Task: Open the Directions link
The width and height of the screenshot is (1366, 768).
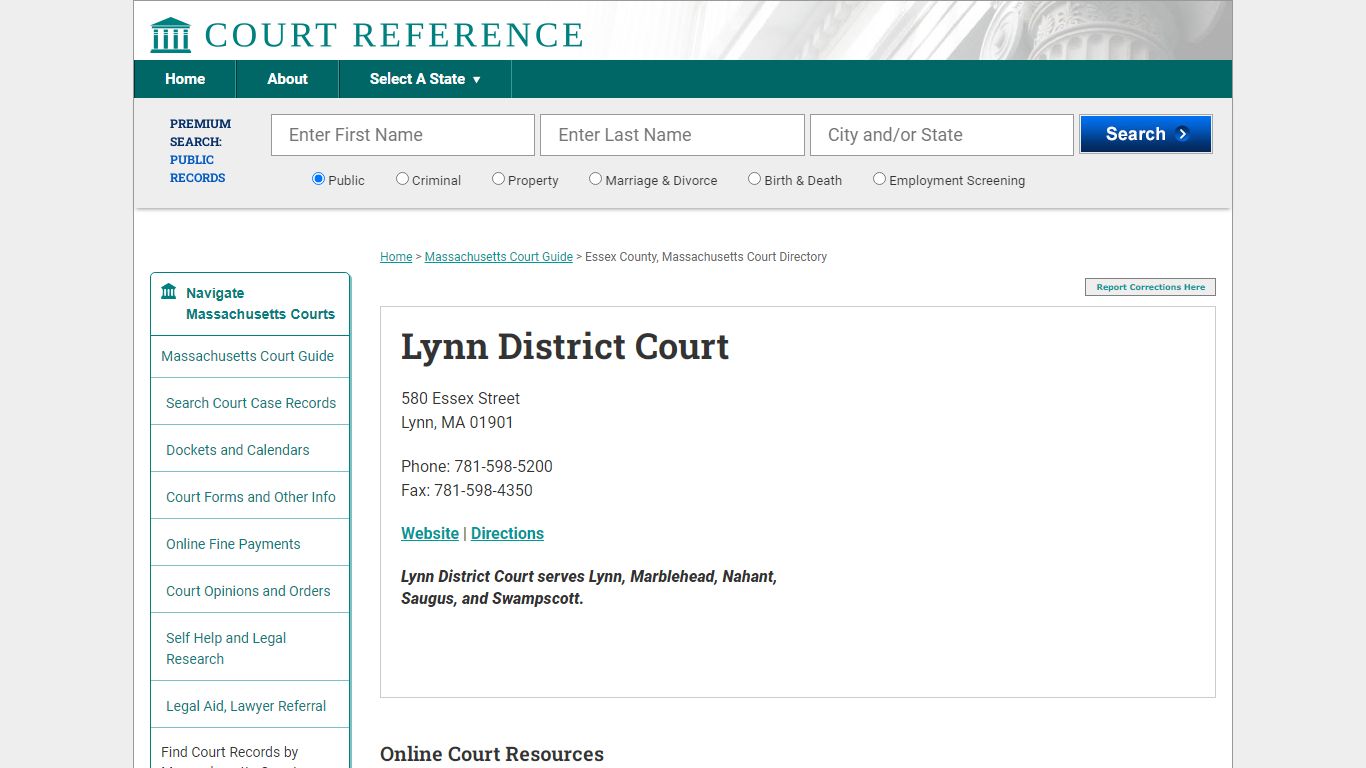Action: point(507,533)
